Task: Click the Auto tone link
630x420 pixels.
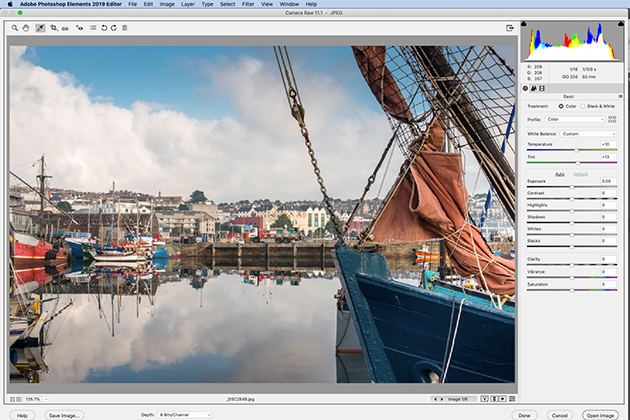Action: (560, 174)
